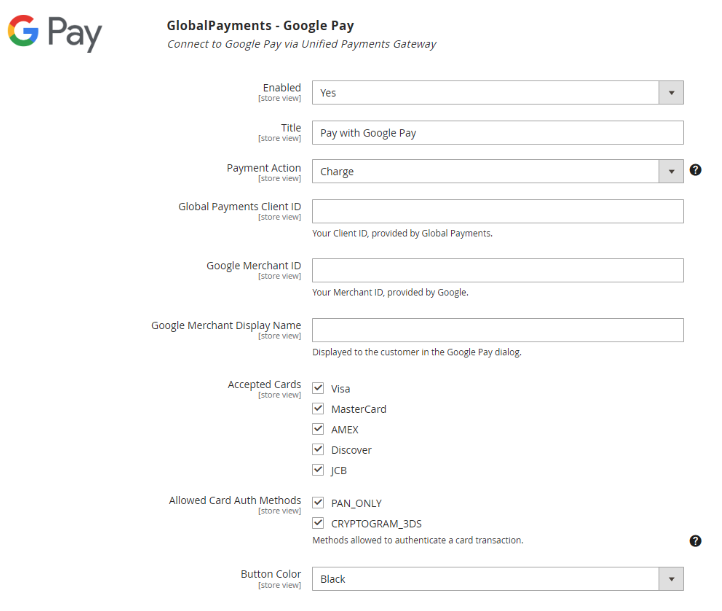The height and width of the screenshot is (611, 722).
Task: Open the Enabled dropdown
Action: 497,92
